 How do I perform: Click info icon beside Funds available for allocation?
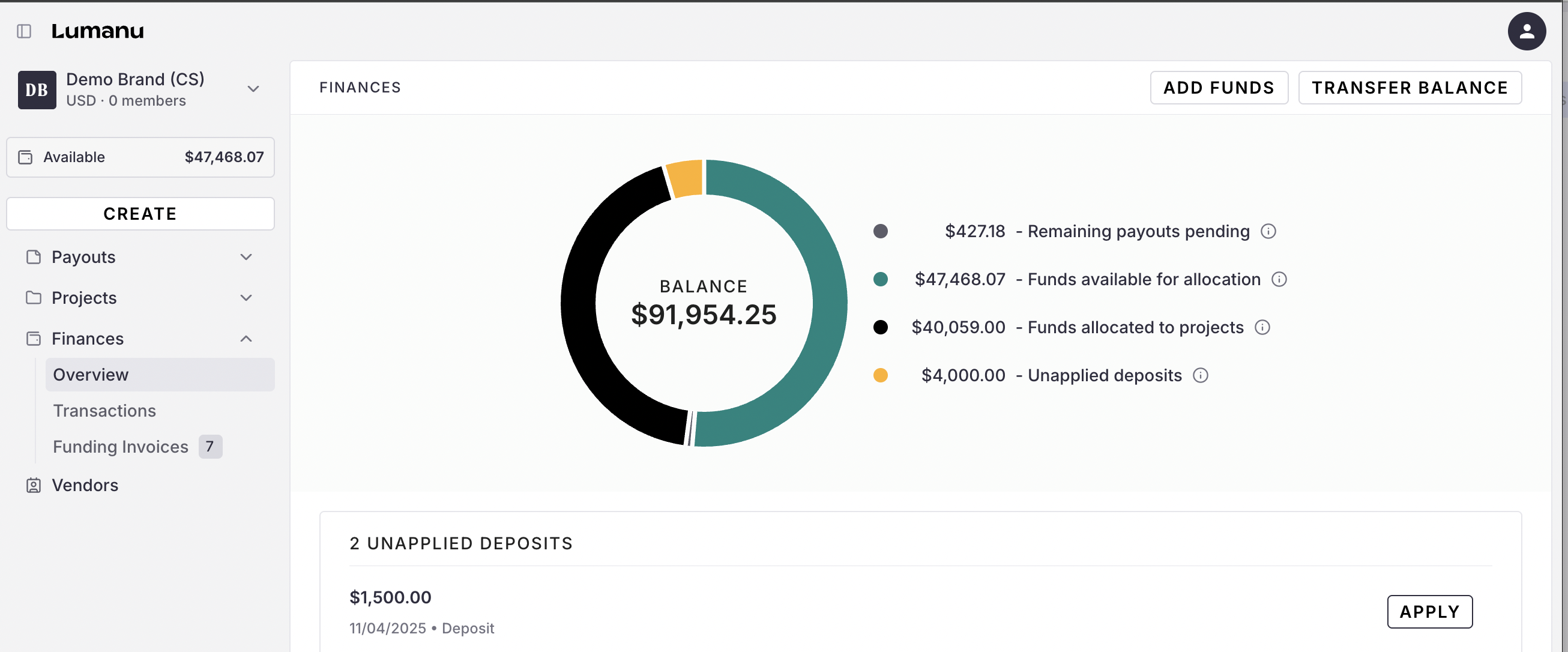(x=1279, y=279)
